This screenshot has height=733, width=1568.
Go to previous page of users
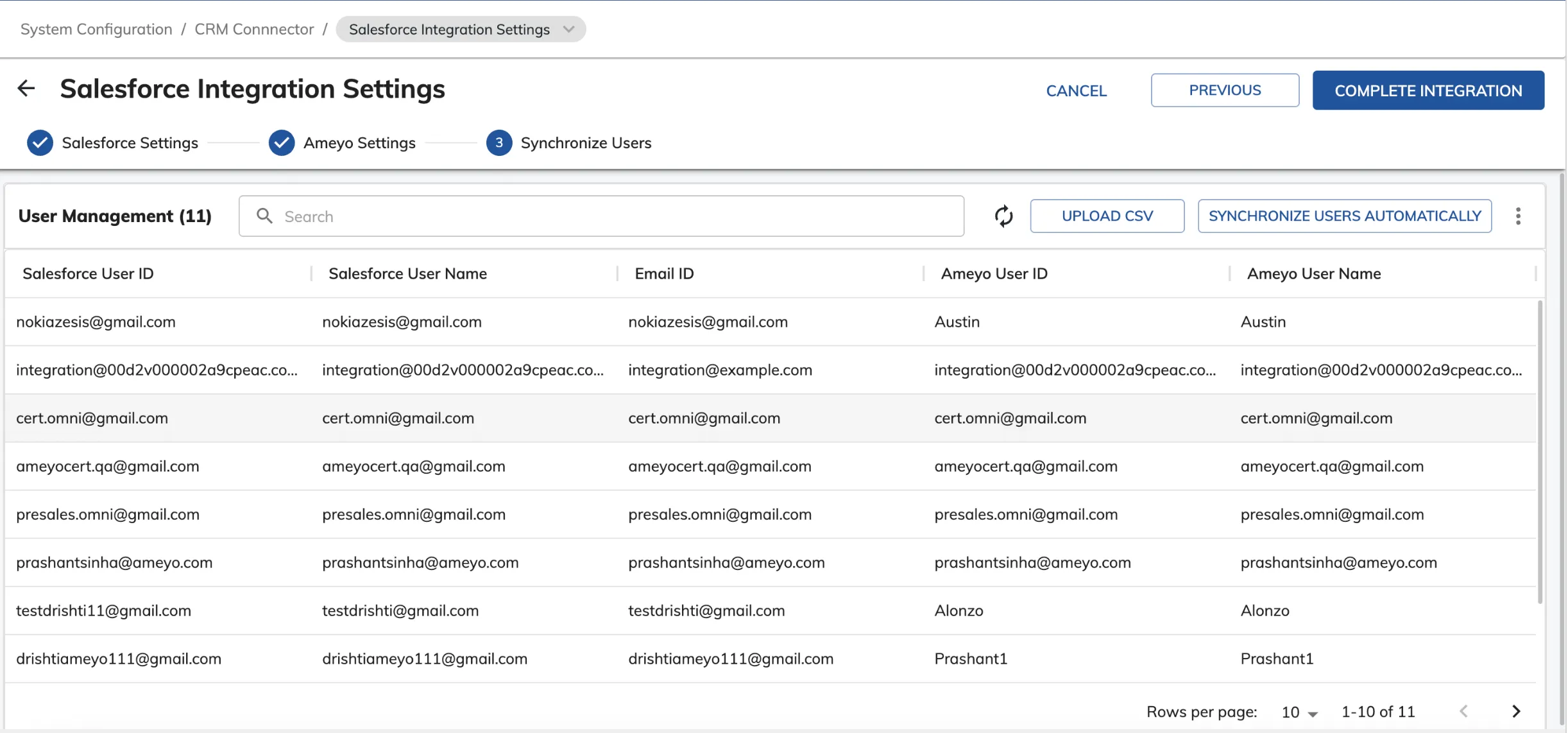click(x=1463, y=711)
